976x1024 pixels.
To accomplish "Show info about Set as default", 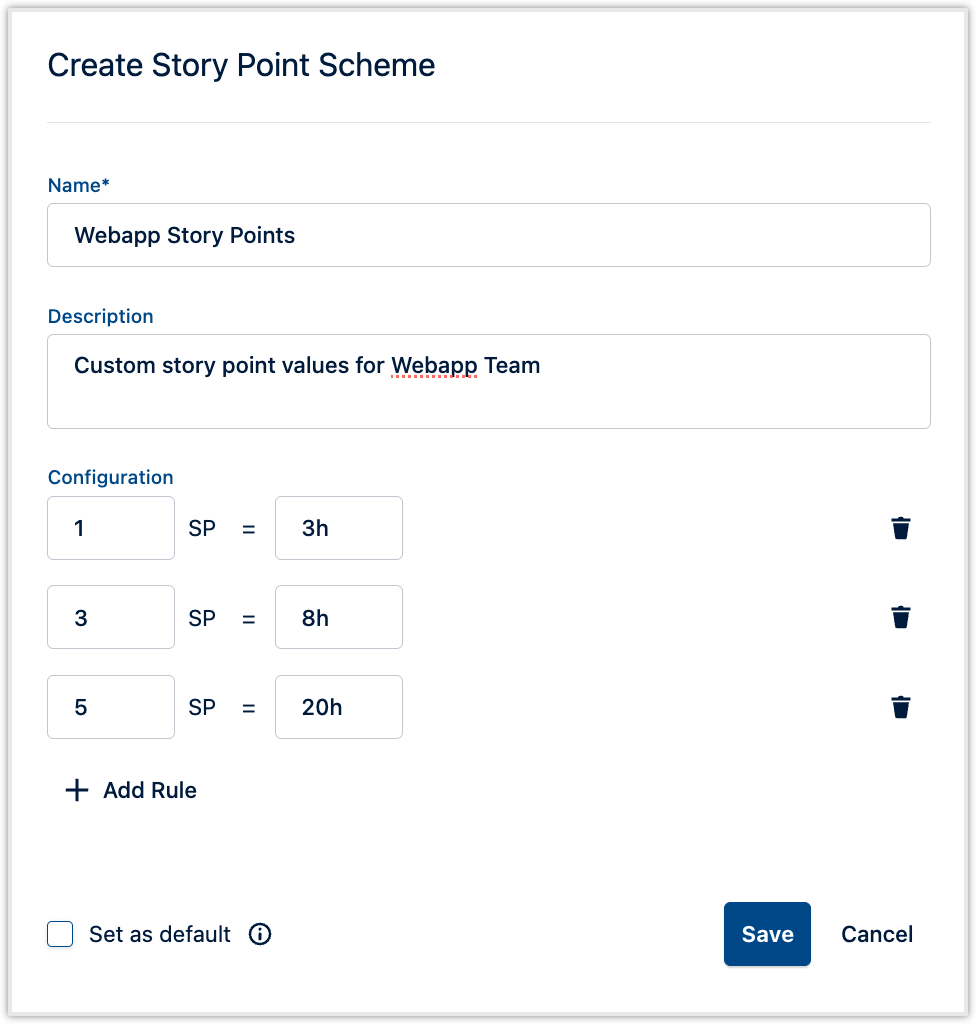I will [260, 934].
